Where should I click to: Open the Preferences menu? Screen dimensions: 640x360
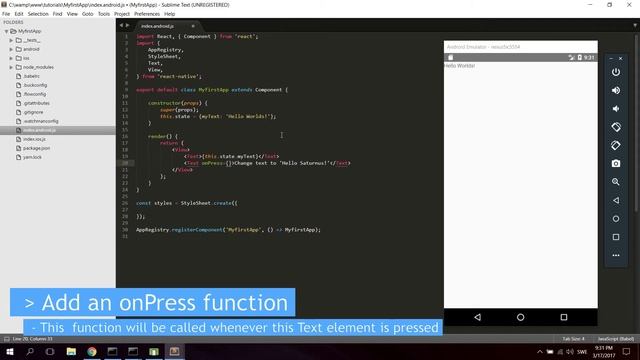coord(147,14)
